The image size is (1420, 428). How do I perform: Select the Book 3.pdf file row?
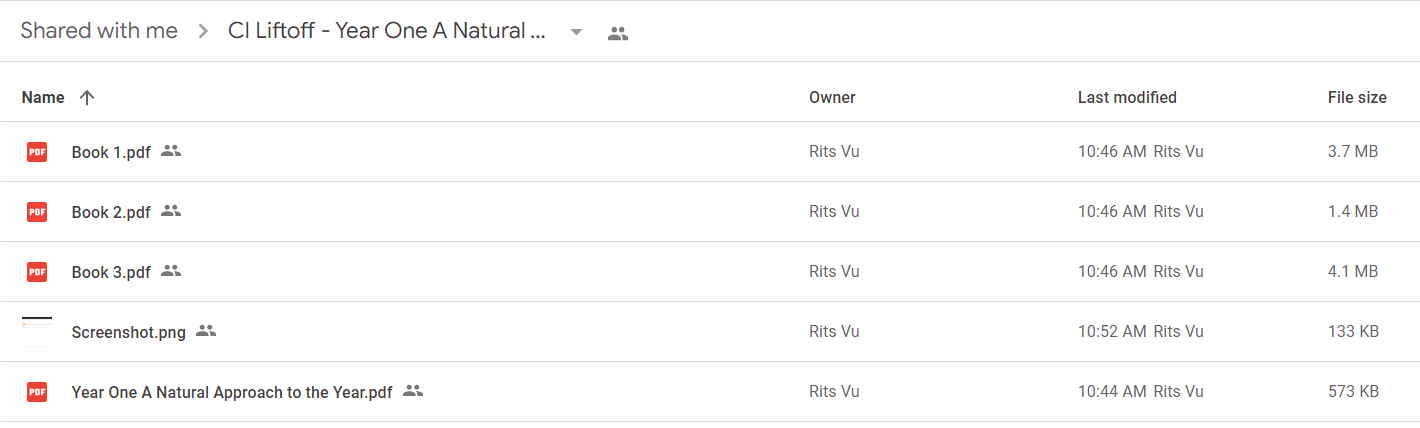(x=710, y=272)
